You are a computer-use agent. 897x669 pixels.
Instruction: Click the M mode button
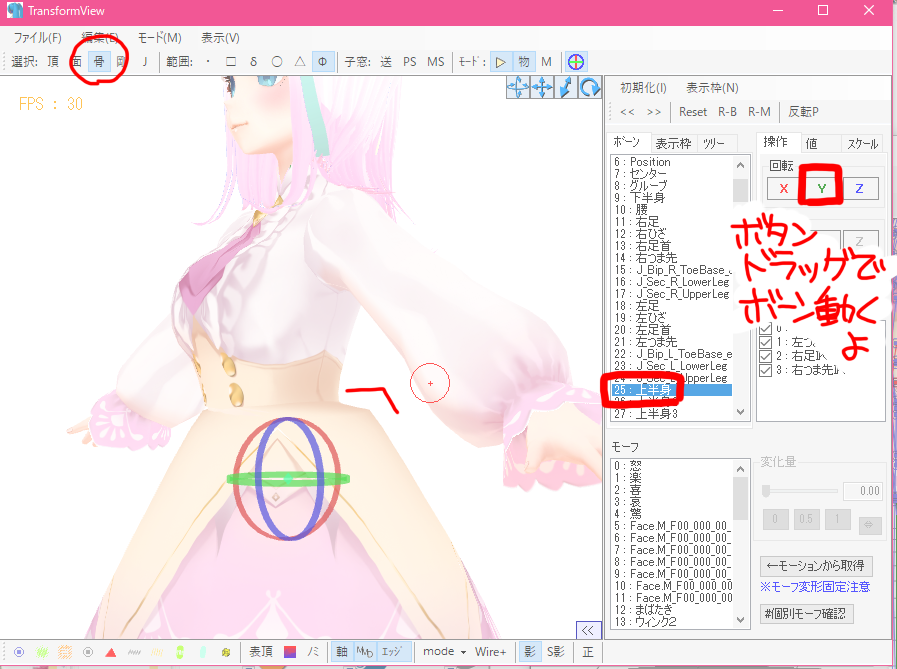click(x=546, y=62)
